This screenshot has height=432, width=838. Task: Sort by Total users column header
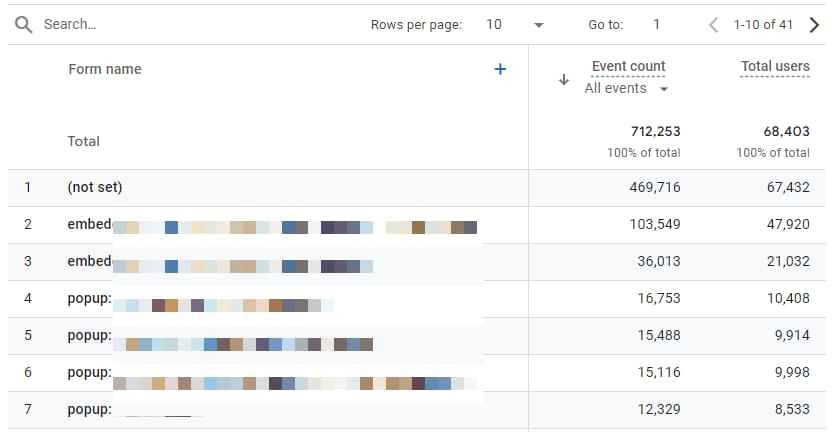click(x=775, y=66)
